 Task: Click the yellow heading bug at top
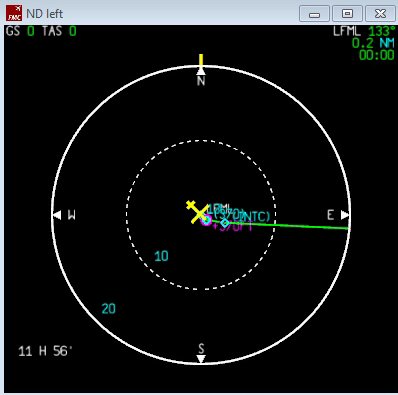pyautogui.click(x=201, y=61)
